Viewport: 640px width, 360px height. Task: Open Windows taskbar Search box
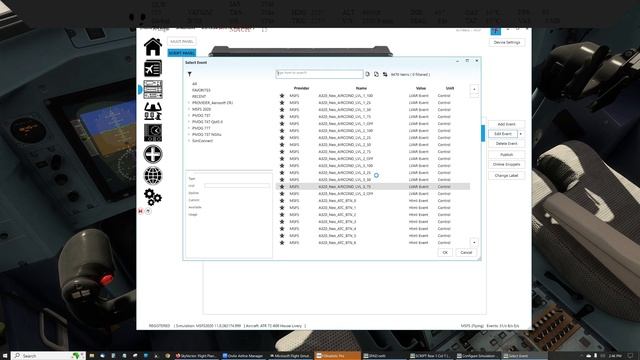48,356
